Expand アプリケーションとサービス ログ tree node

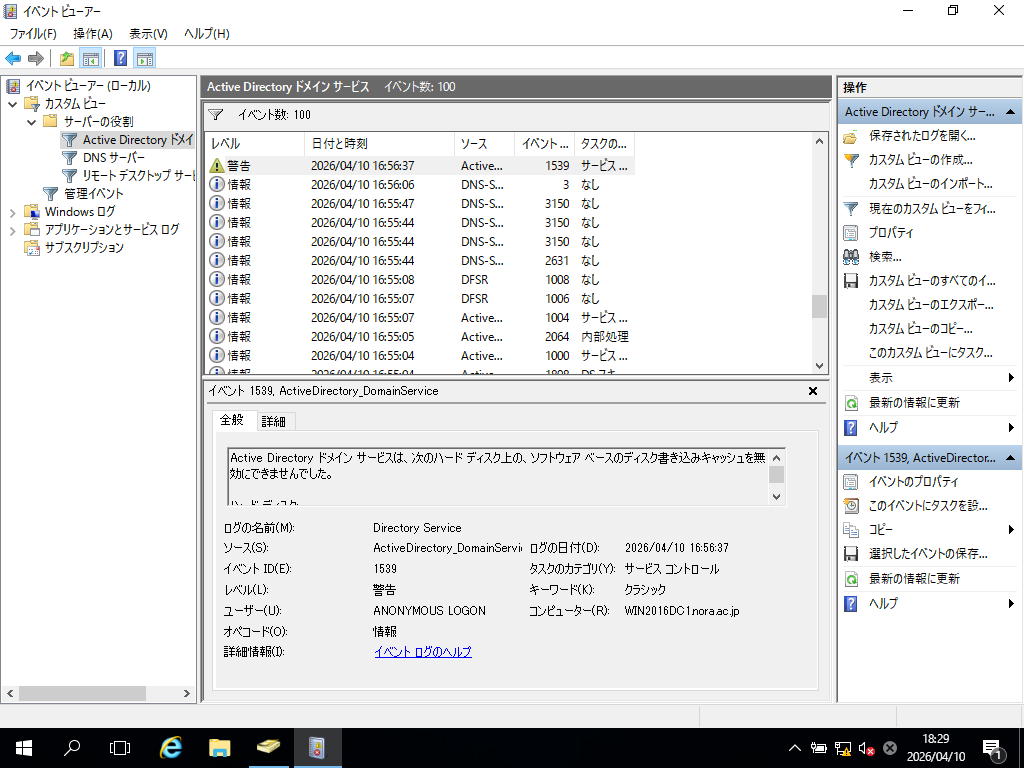coord(12,230)
